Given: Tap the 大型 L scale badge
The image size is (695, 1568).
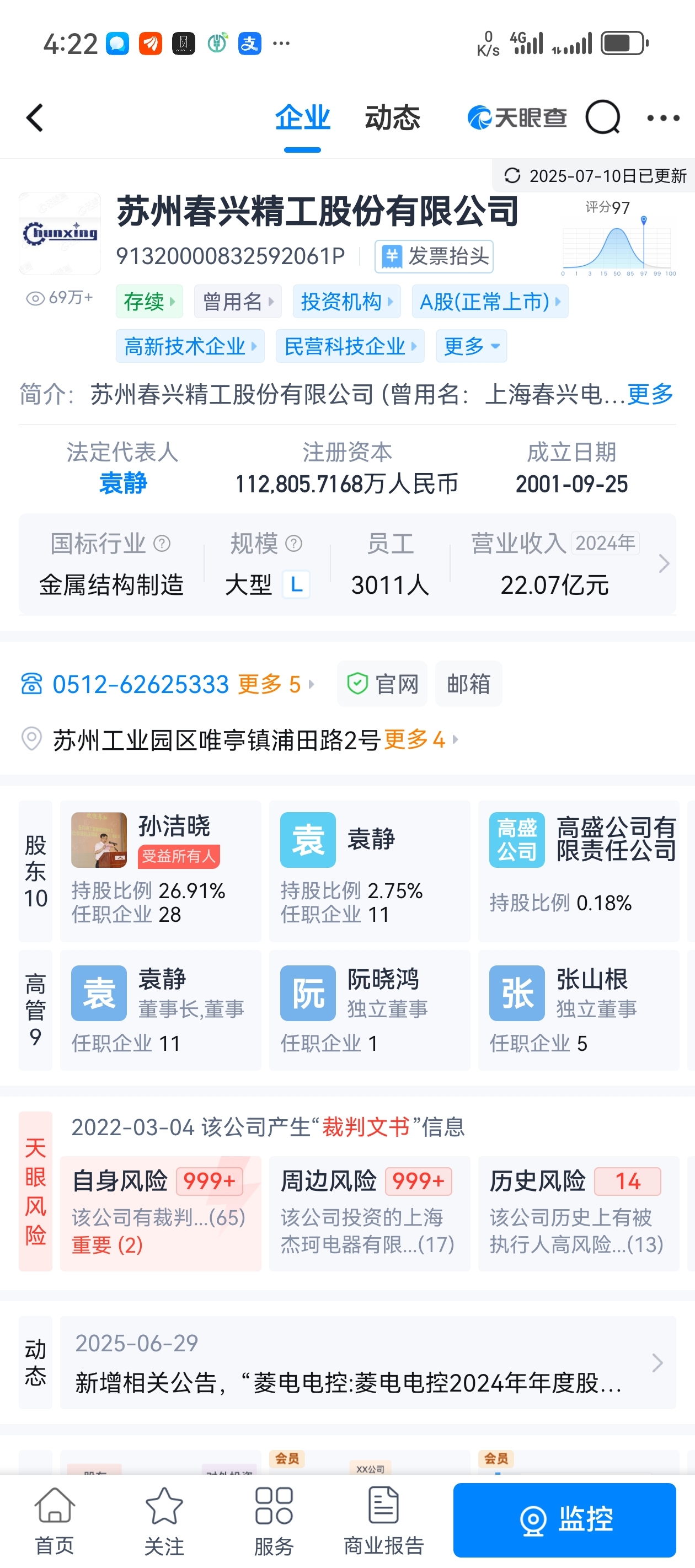Looking at the screenshot, I should pos(296,585).
